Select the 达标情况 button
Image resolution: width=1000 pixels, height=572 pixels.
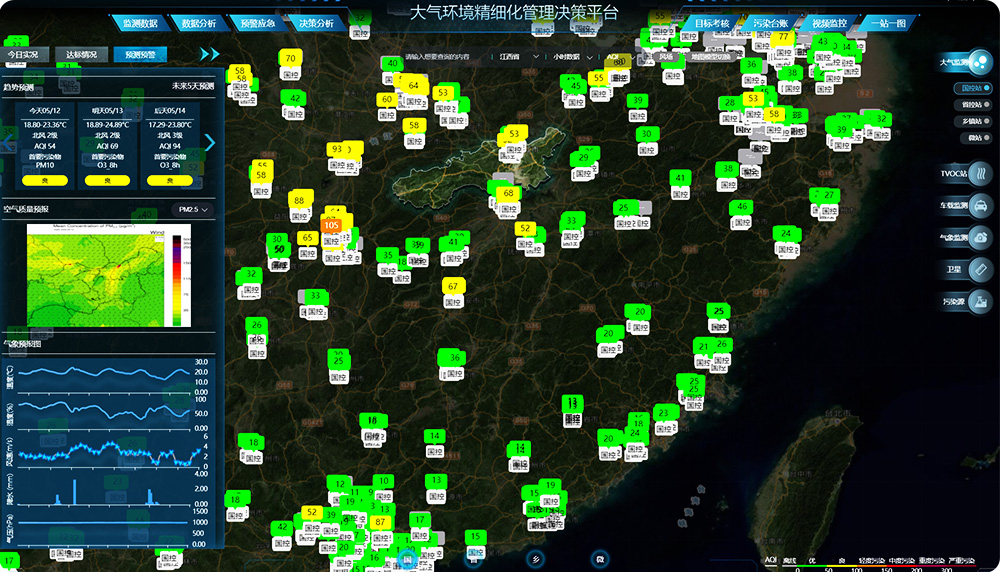pyautogui.click(x=82, y=54)
